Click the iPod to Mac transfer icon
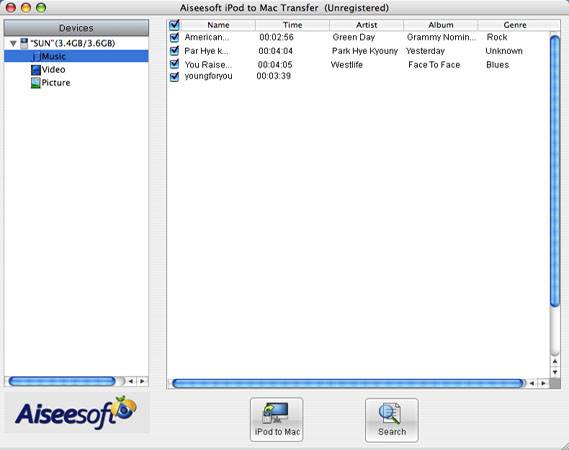The image size is (569, 450). 276,413
